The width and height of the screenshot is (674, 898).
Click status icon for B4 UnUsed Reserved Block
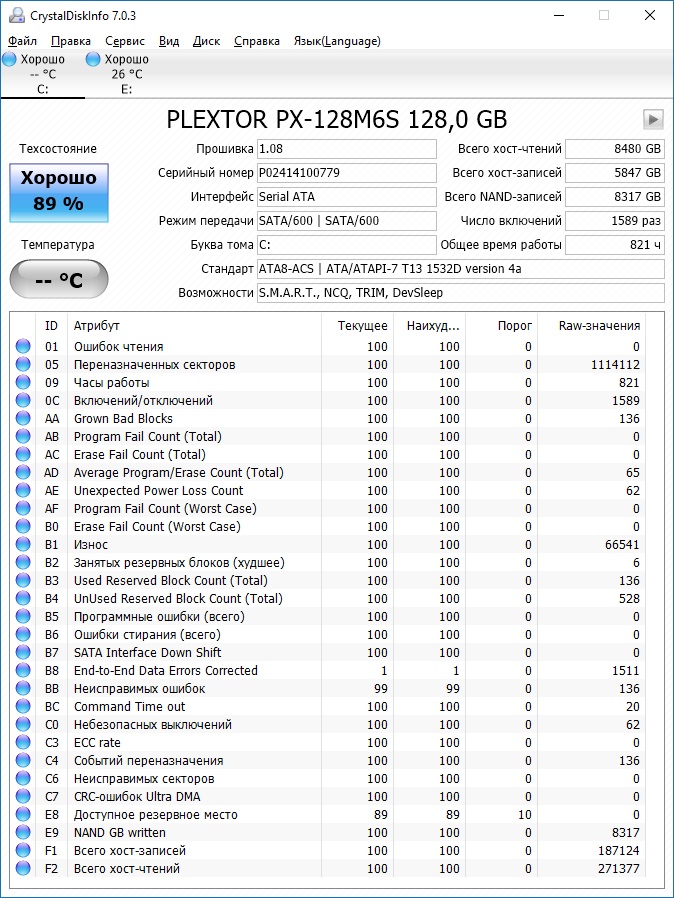23,598
